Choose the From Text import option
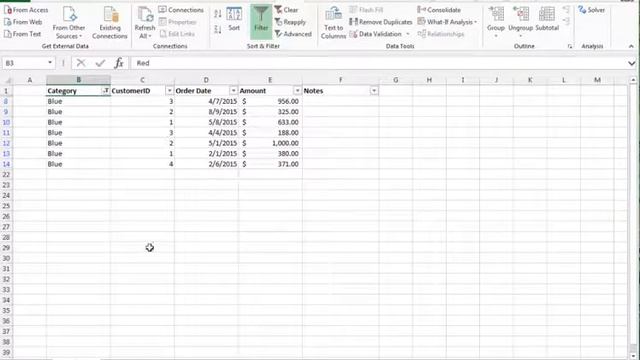 click(22, 34)
